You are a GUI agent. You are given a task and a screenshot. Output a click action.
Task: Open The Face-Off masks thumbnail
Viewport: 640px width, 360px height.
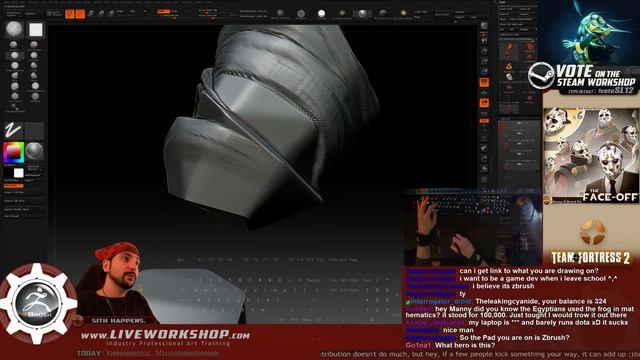coord(591,156)
